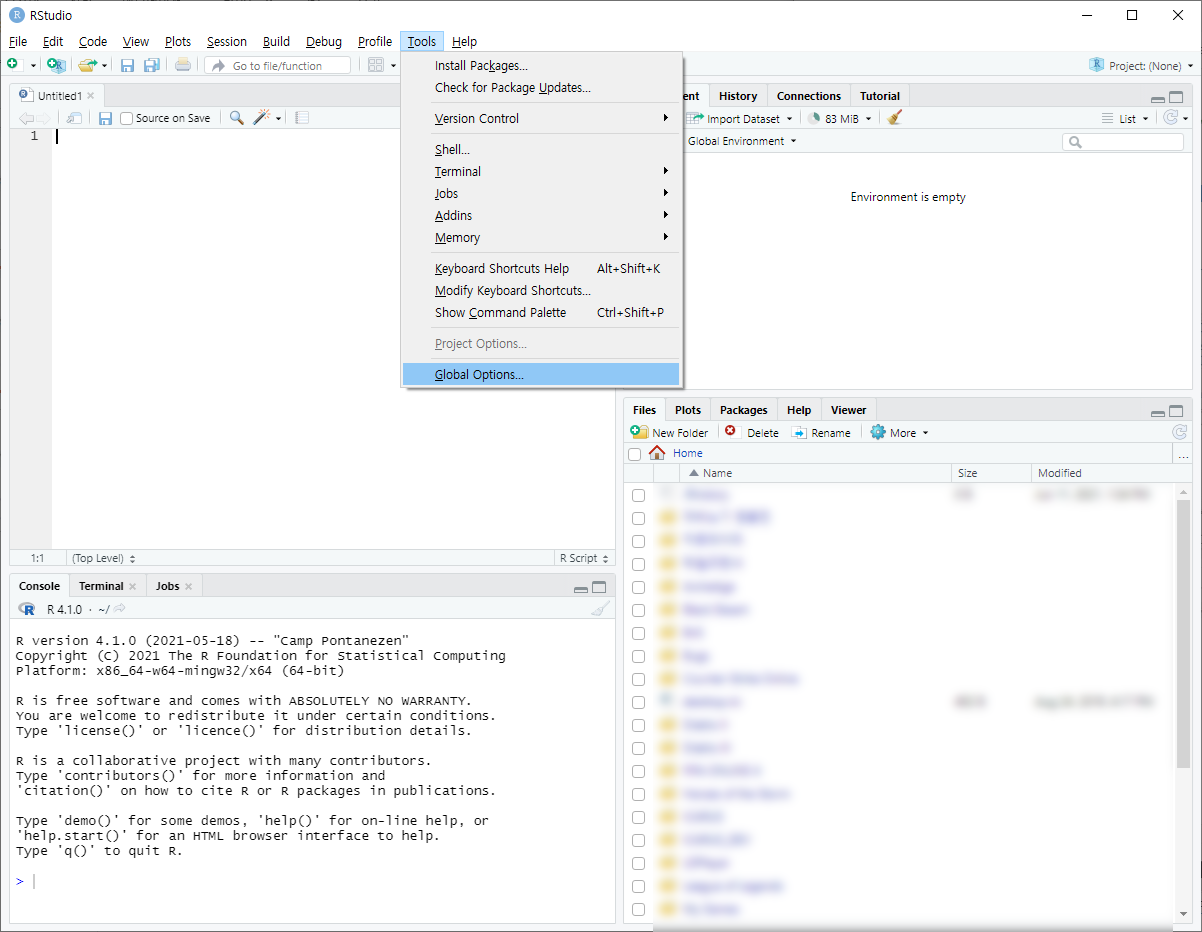The height and width of the screenshot is (932, 1202).
Task: Open Global Environment selector
Action: 742,141
